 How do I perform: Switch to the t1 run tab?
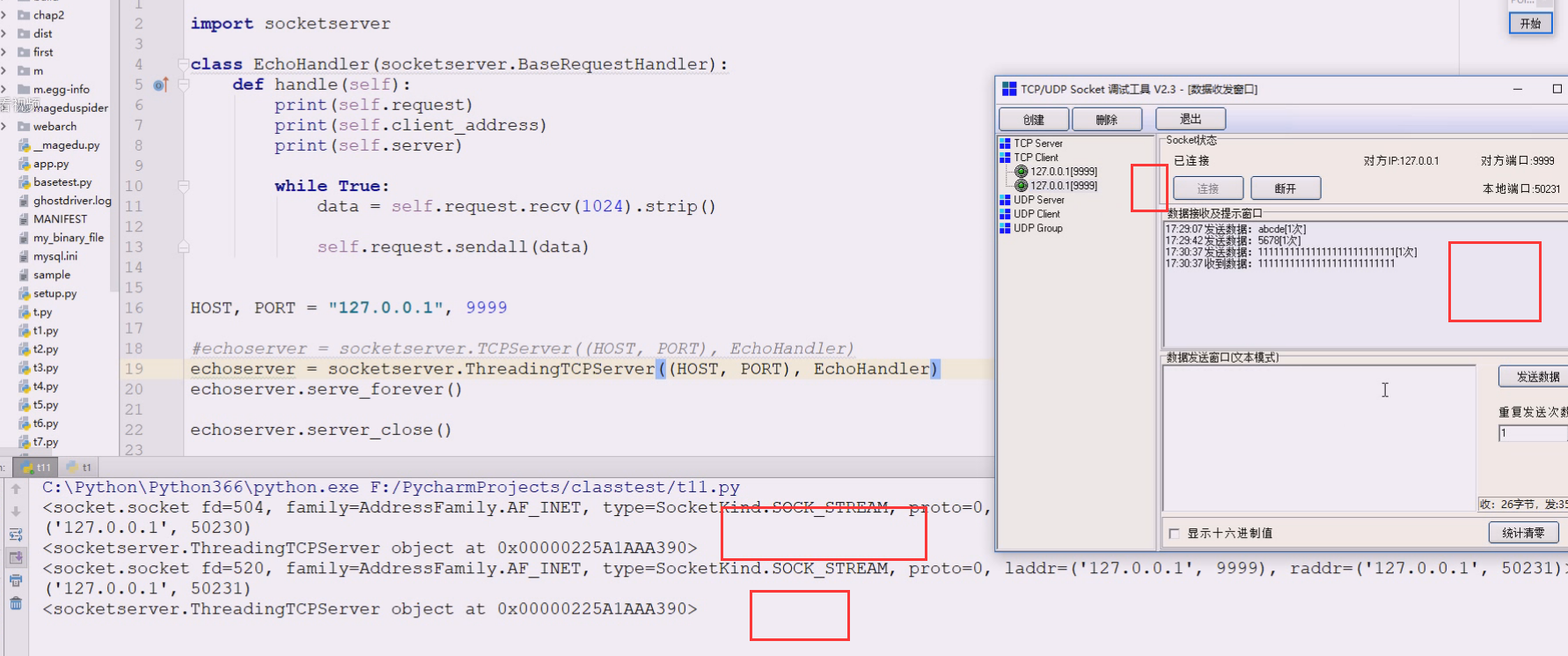click(x=78, y=468)
